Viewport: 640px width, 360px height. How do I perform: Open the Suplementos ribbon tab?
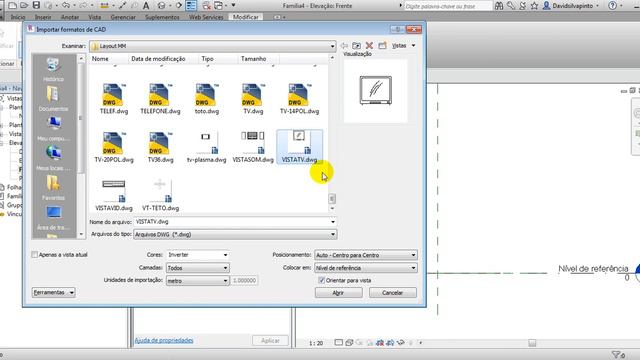click(x=162, y=17)
